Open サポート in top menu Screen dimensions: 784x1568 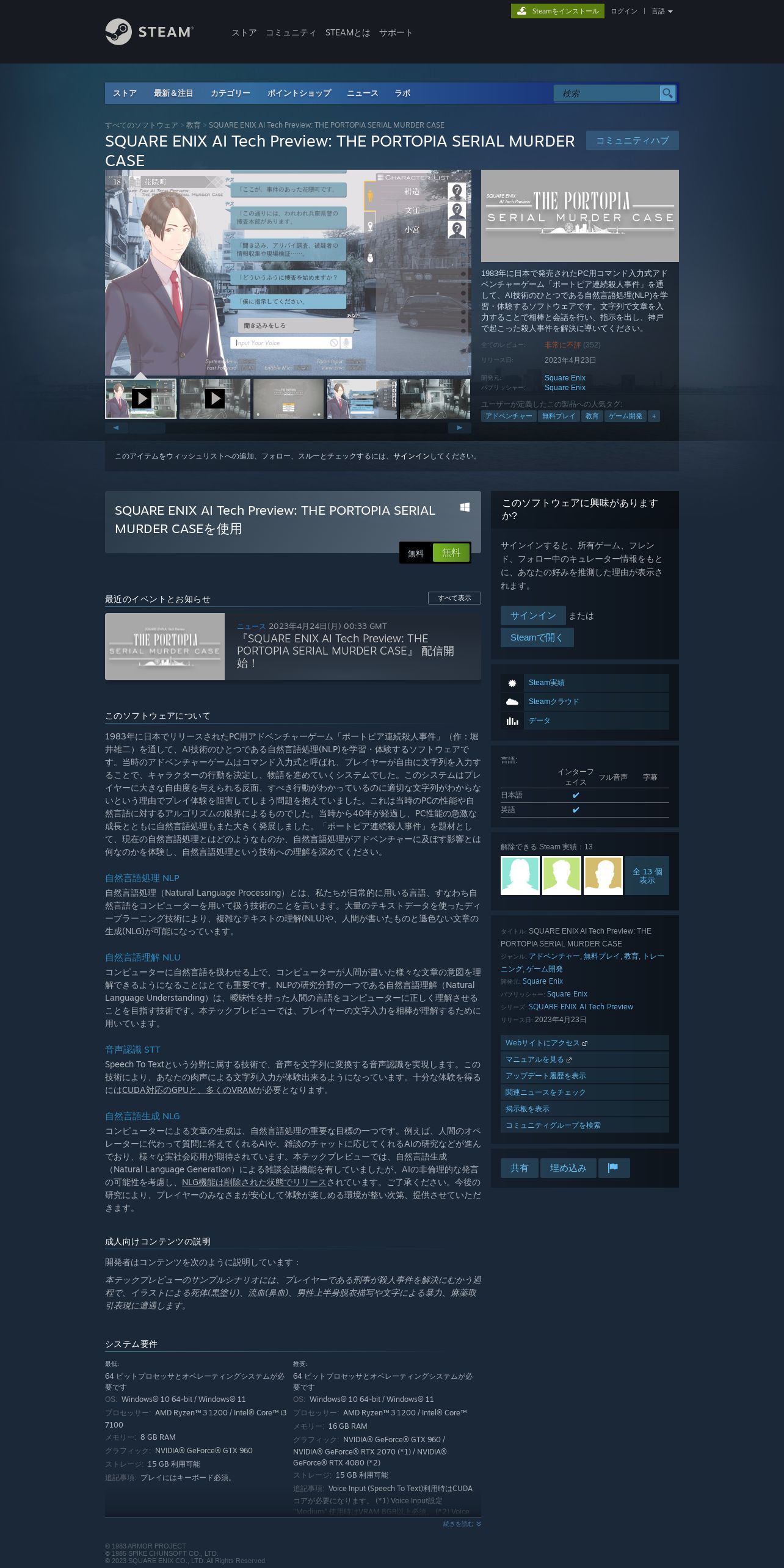click(x=396, y=32)
